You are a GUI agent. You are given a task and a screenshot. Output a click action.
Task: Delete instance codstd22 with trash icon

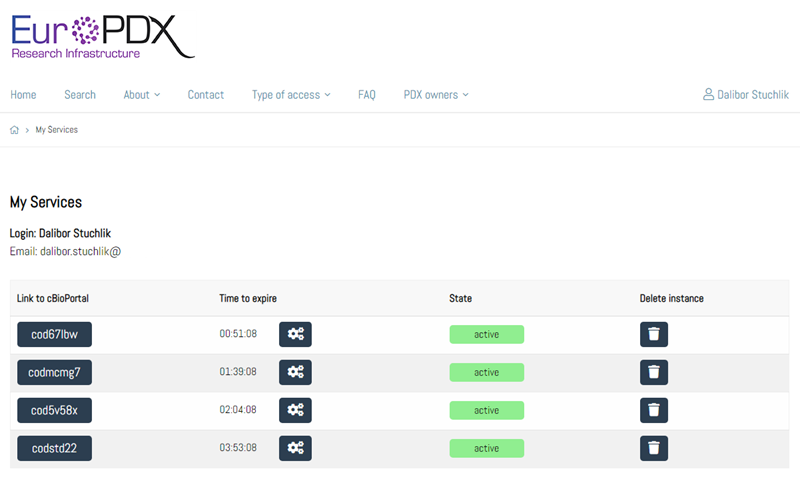(x=654, y=448)
